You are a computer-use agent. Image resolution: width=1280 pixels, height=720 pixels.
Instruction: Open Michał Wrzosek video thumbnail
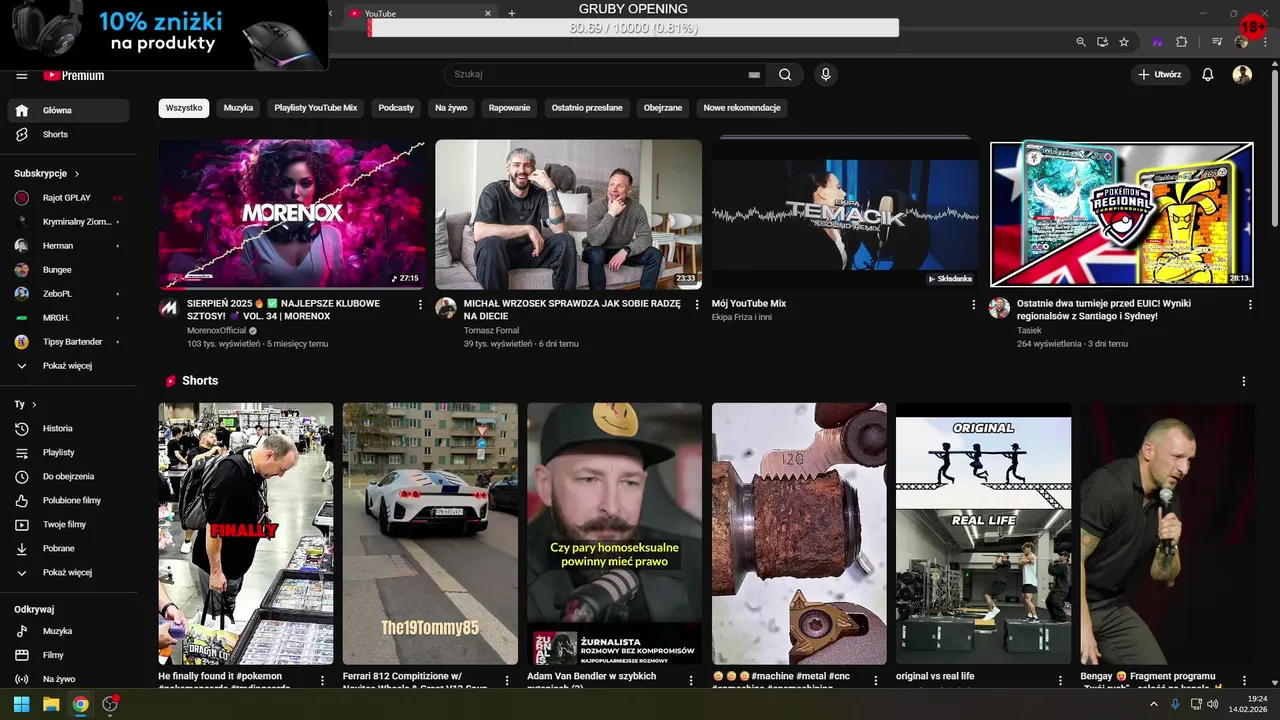(x=568, y=214)
